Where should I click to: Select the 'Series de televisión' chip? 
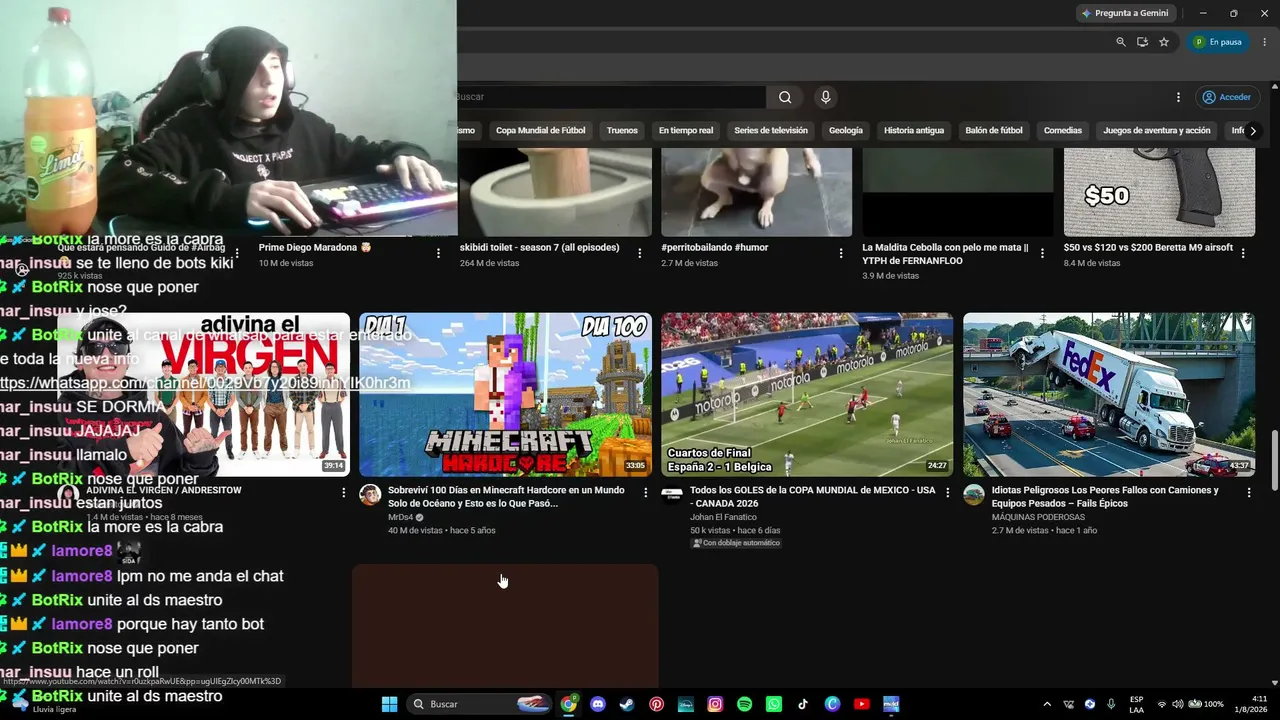[x=771, y=130]
